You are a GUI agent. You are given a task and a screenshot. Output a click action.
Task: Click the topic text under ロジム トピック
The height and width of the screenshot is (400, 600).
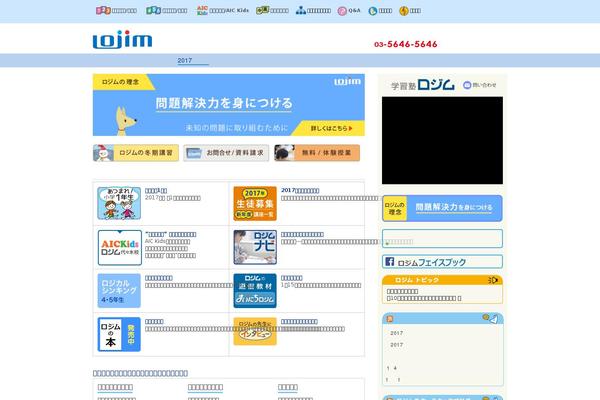pos(424,295)
